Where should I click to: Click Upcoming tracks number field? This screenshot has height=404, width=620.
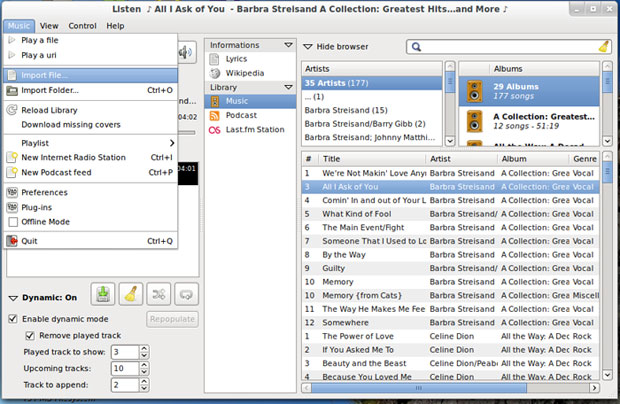125,368
